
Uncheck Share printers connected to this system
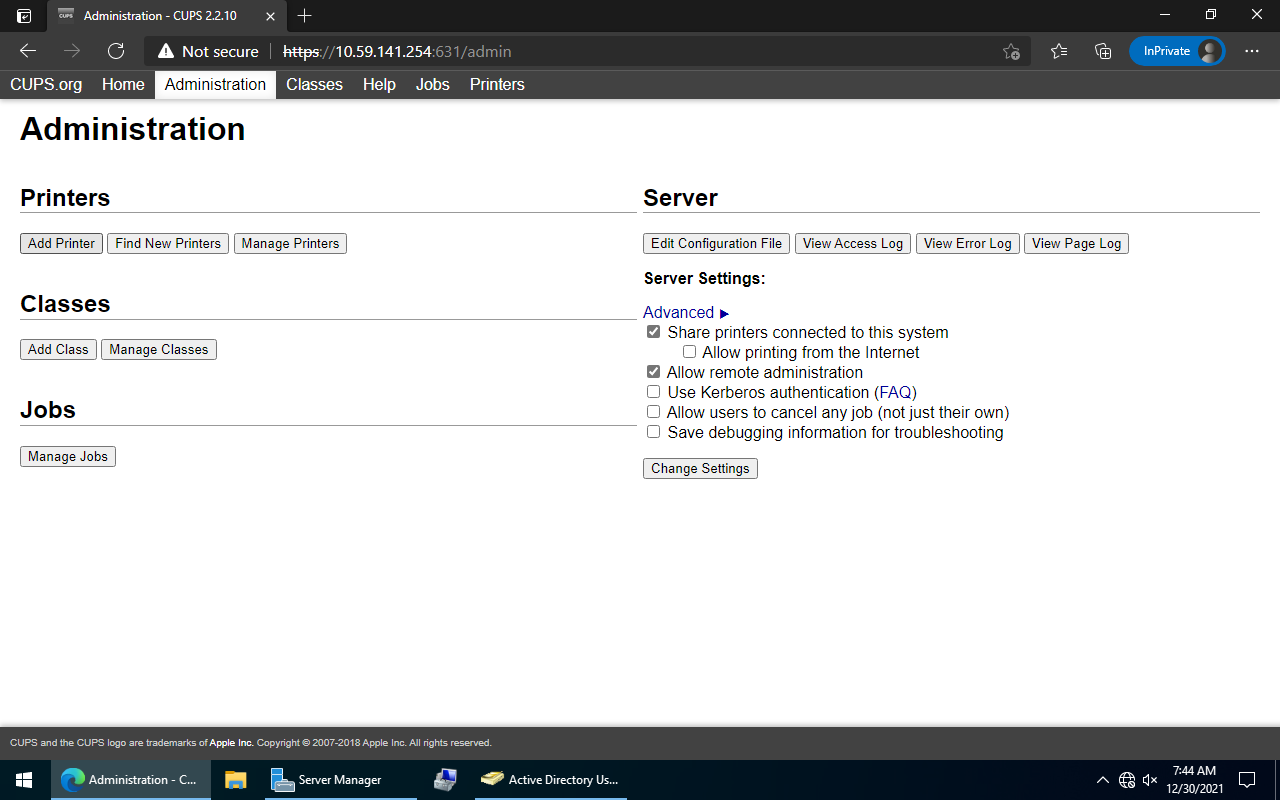pyautogui.click(x=654, y=332)
